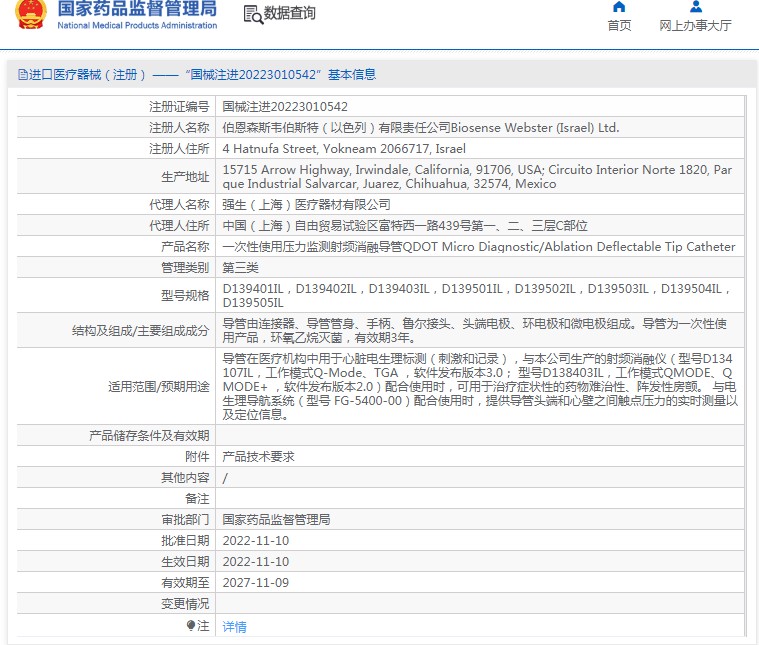Click the 其他内容 row label
The width and height of the screenshot is (759, 645).
(x=185, y=478)
